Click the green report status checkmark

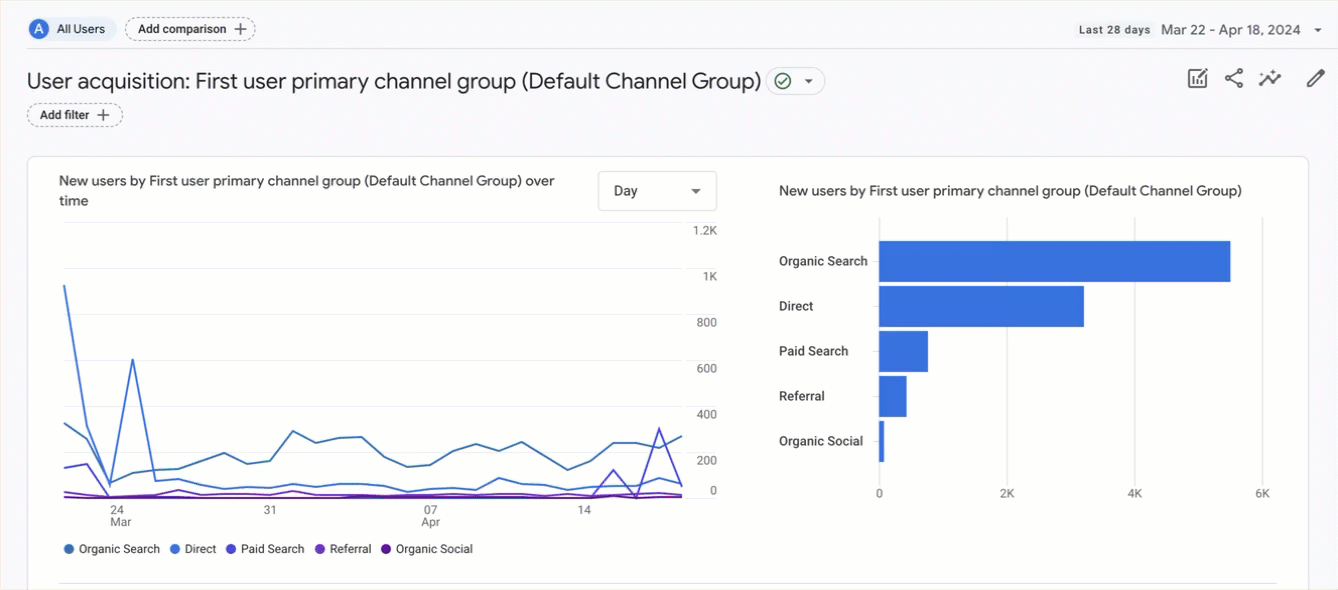tap(783, 81)
